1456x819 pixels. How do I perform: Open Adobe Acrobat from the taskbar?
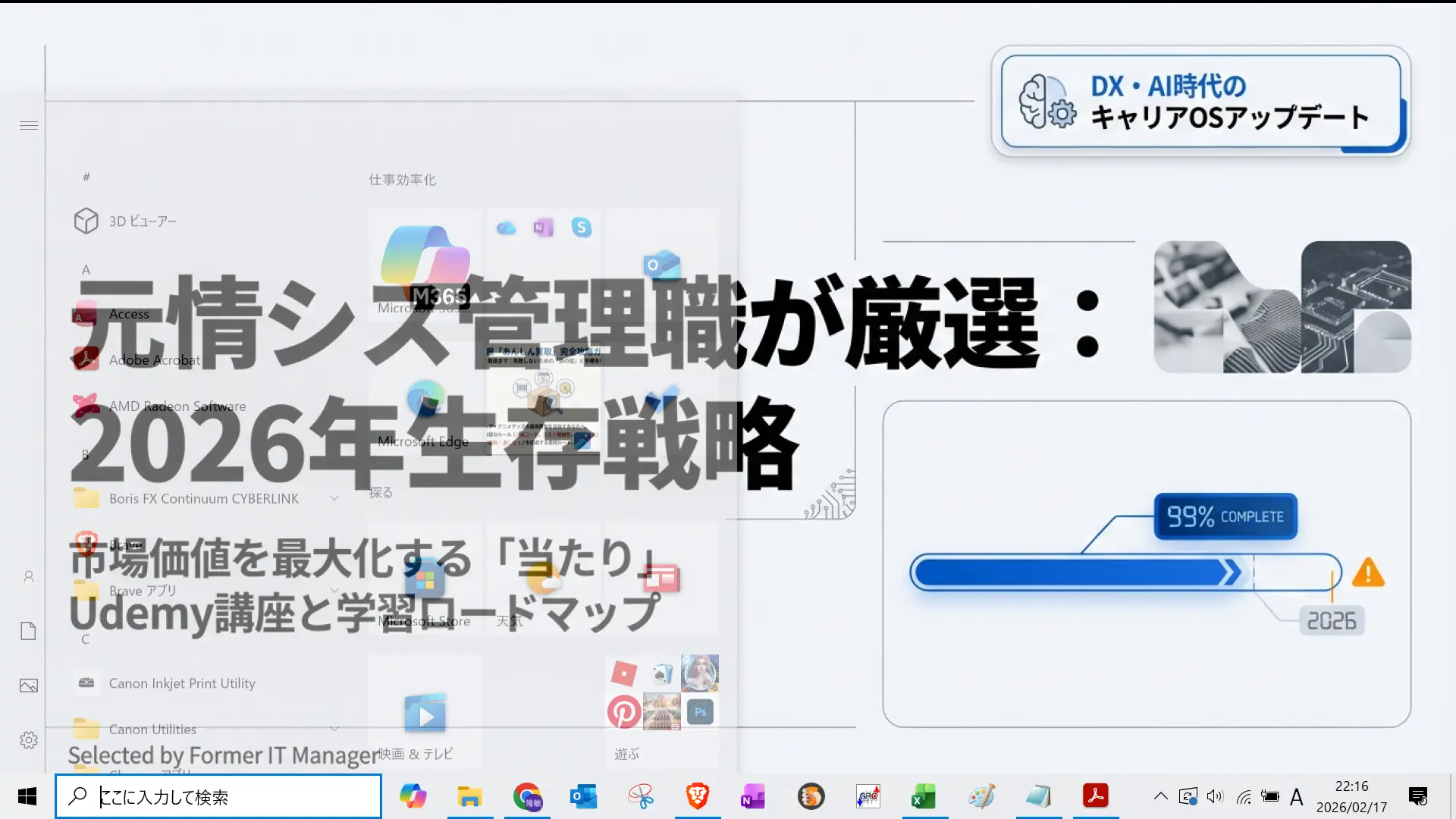point(1096,796)
